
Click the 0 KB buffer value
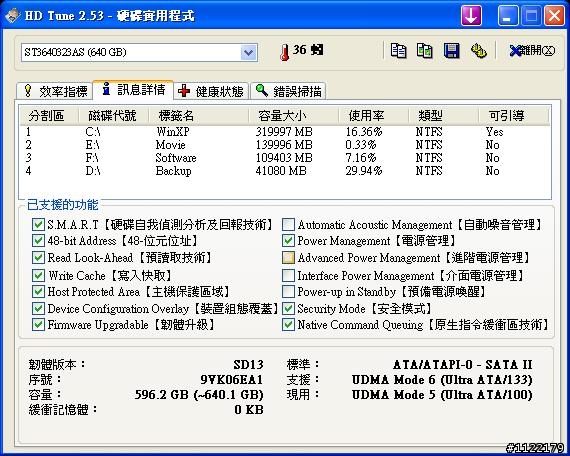[249, 410]
